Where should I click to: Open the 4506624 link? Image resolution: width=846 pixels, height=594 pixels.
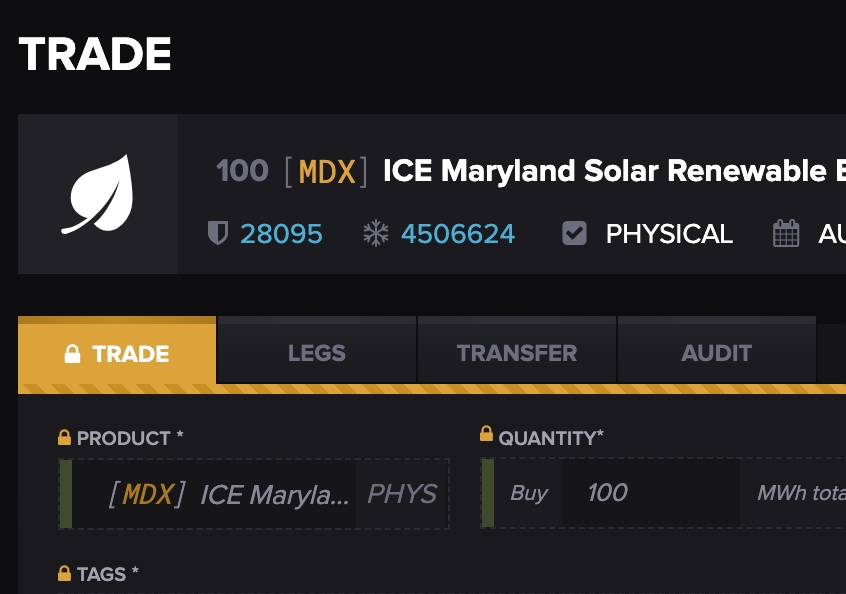(x=458, y=234)
